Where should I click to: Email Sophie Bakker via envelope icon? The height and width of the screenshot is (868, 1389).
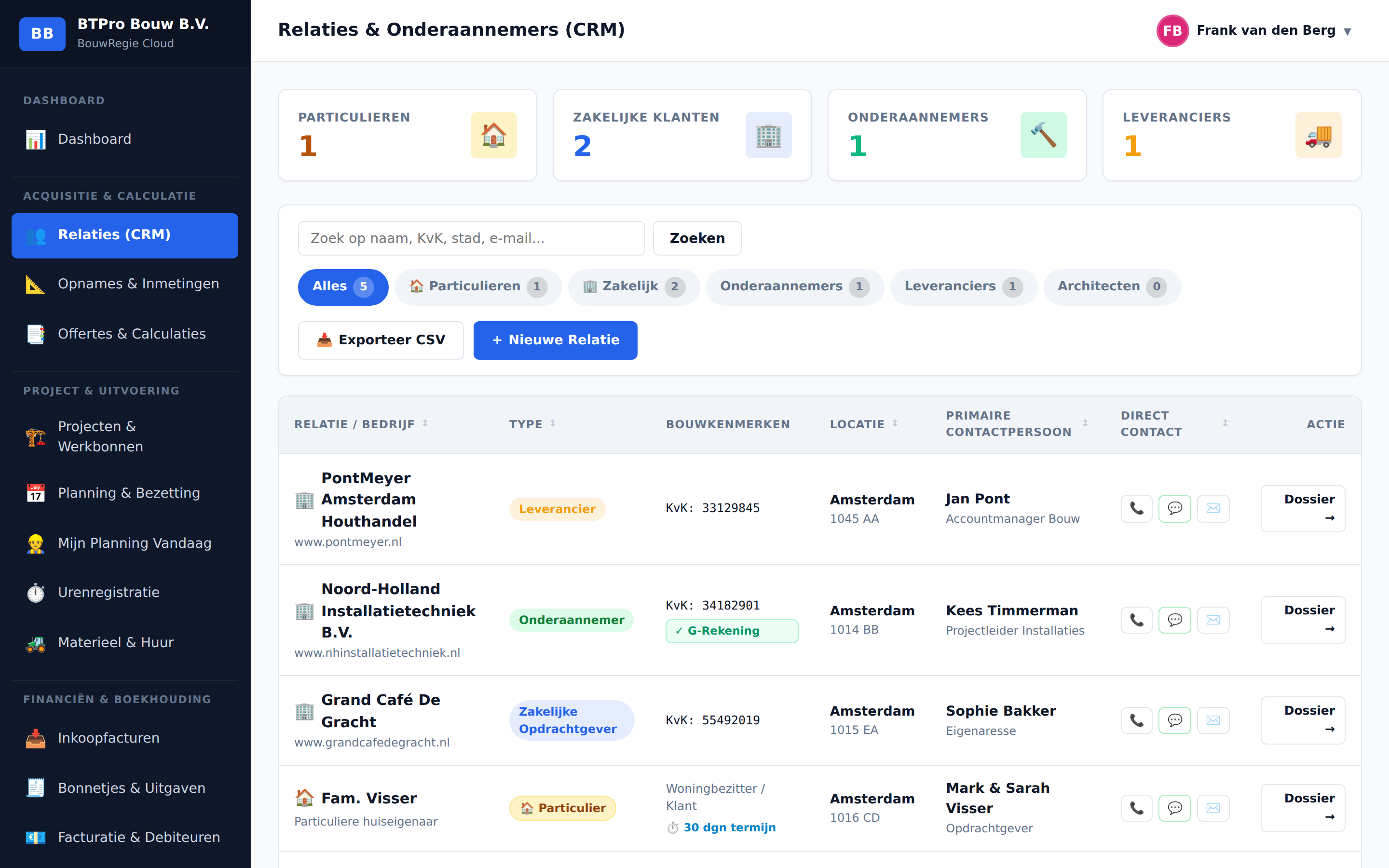pos(1213,720)
